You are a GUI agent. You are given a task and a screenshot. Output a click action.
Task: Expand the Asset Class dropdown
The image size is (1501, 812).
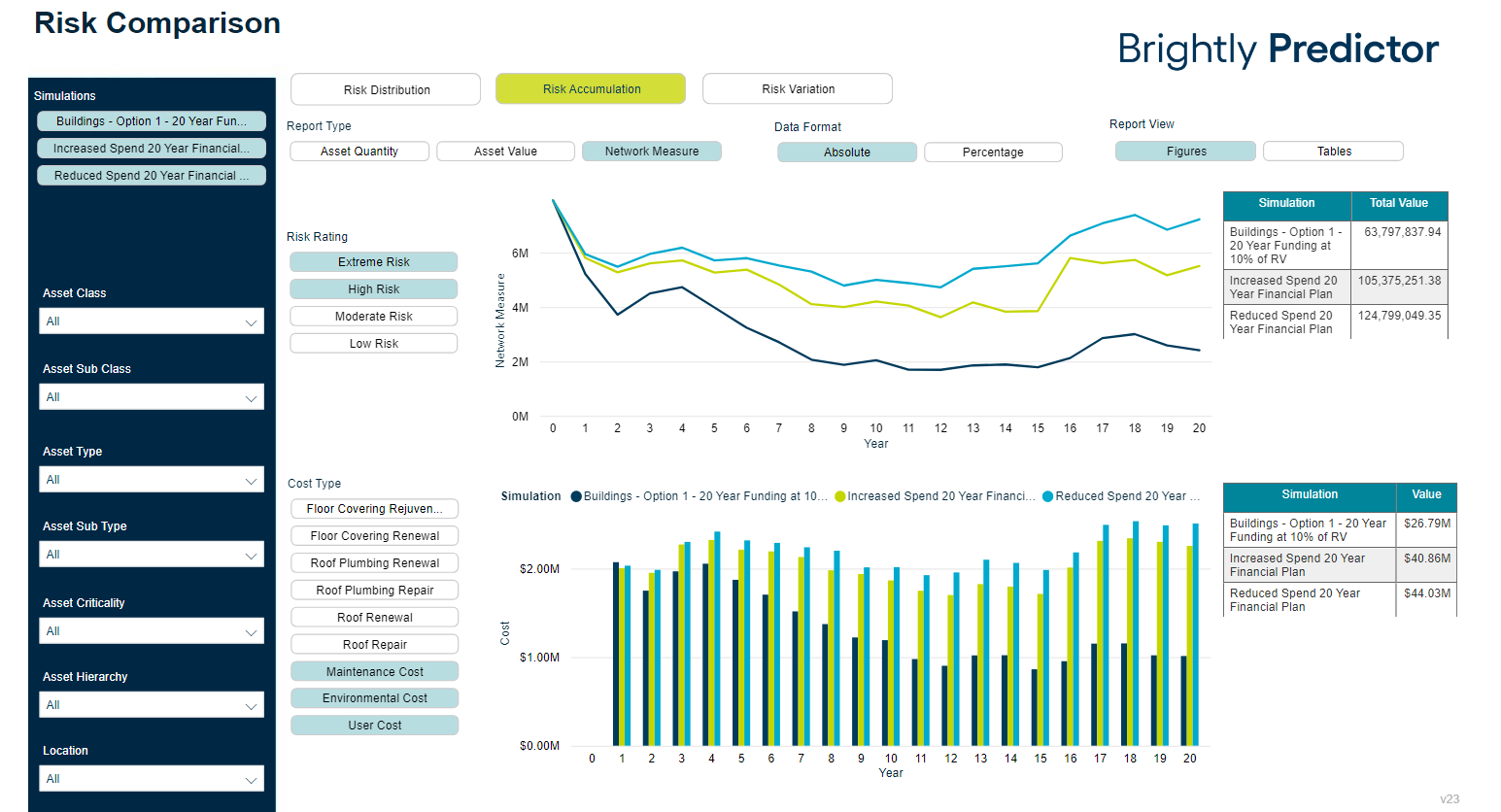click(152, 321)
